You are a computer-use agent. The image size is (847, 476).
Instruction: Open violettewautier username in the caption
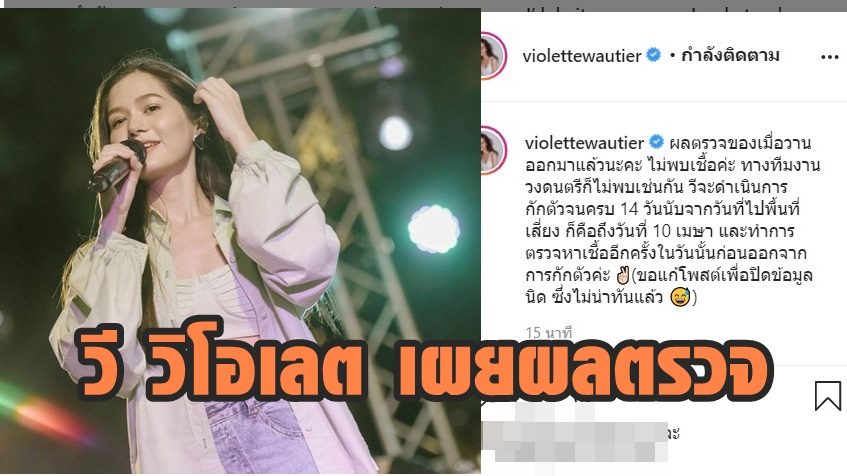click(584, 143)
